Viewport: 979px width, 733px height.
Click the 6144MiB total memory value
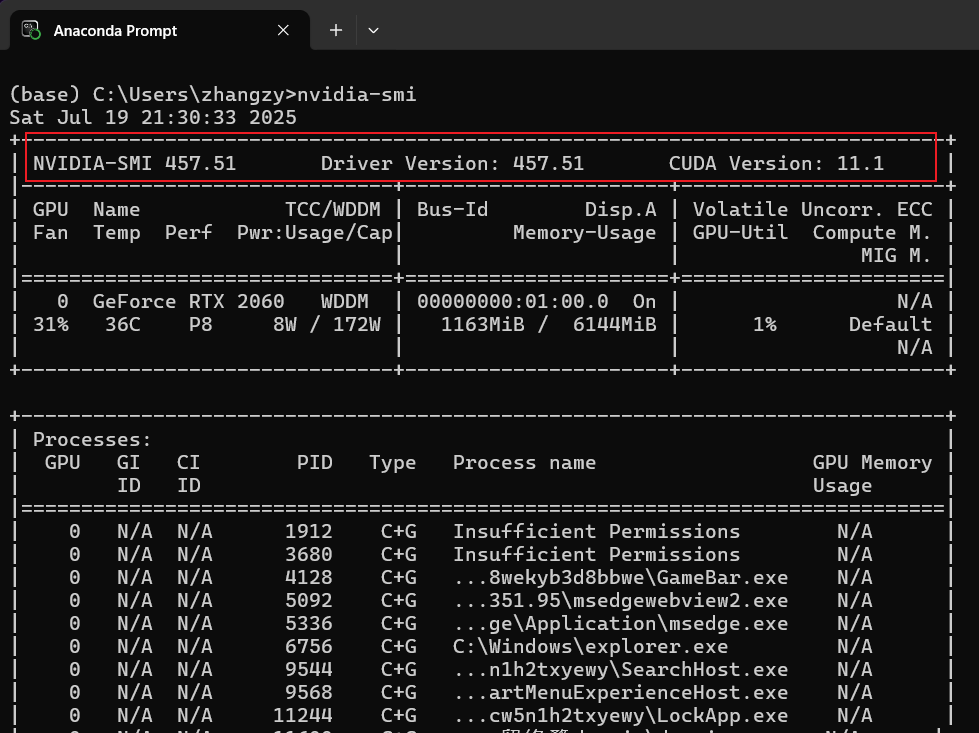click(614, 325)
